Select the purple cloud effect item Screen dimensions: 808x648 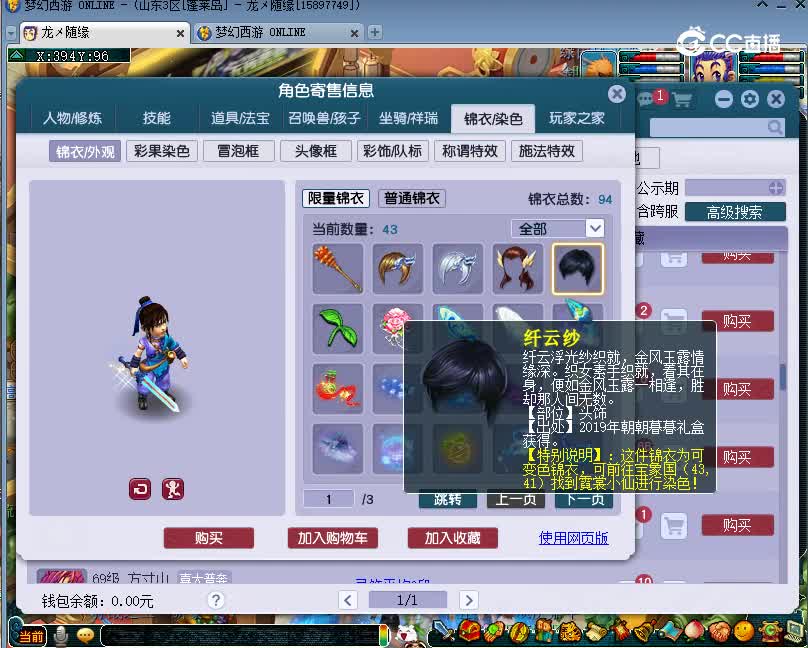tap(338, 448)
